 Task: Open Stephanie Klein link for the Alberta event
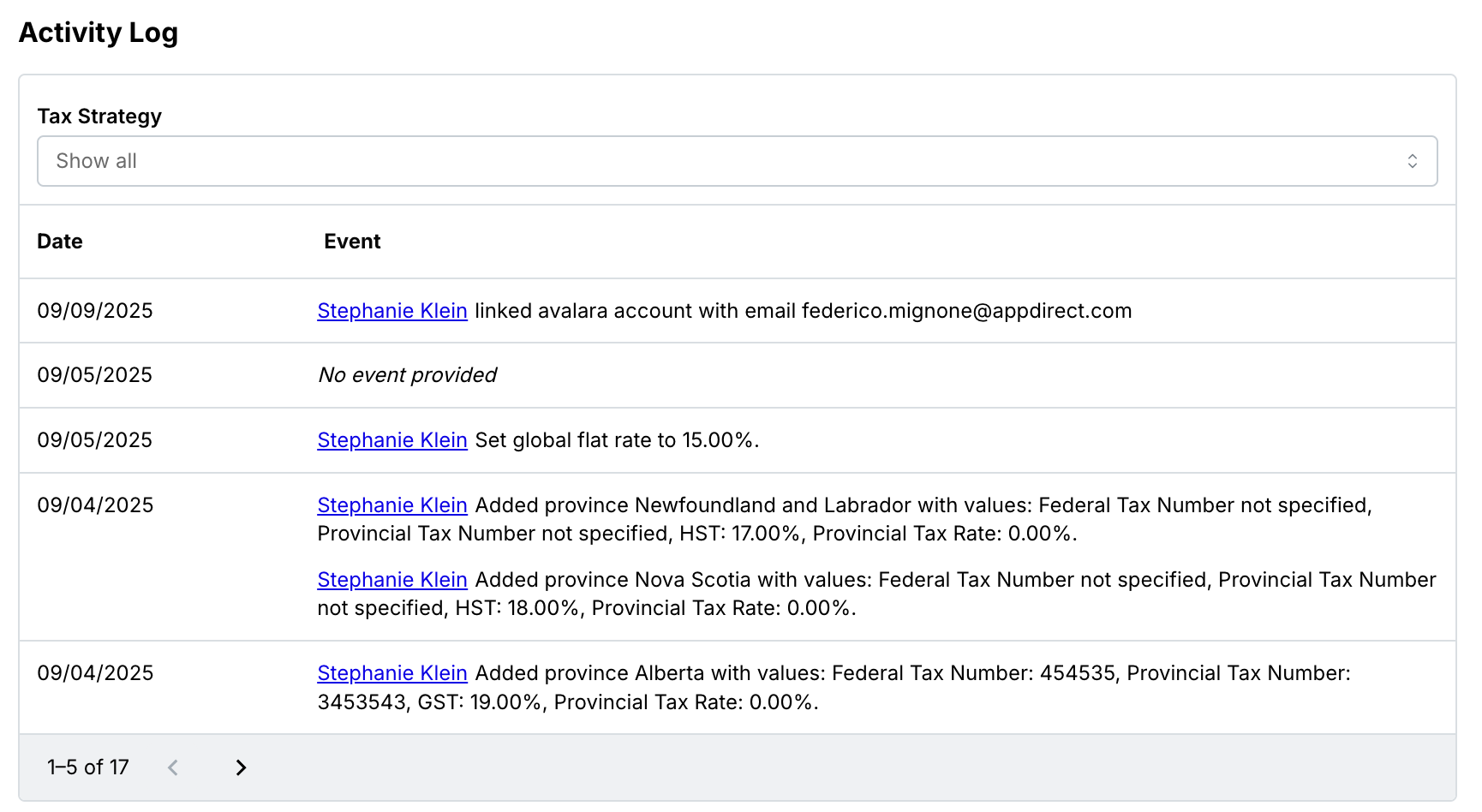pyautogui.click(x=391, y=673)
